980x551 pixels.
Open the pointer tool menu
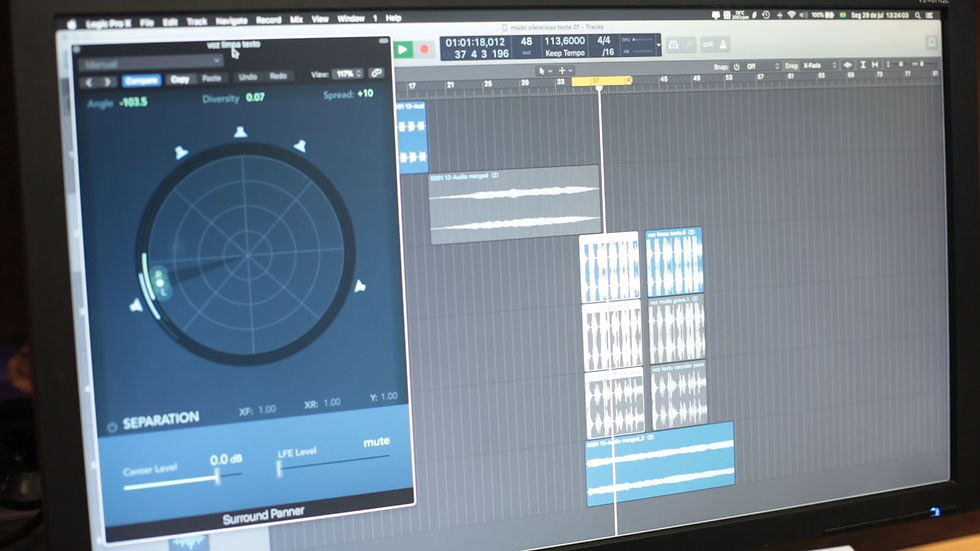[545, 71]
